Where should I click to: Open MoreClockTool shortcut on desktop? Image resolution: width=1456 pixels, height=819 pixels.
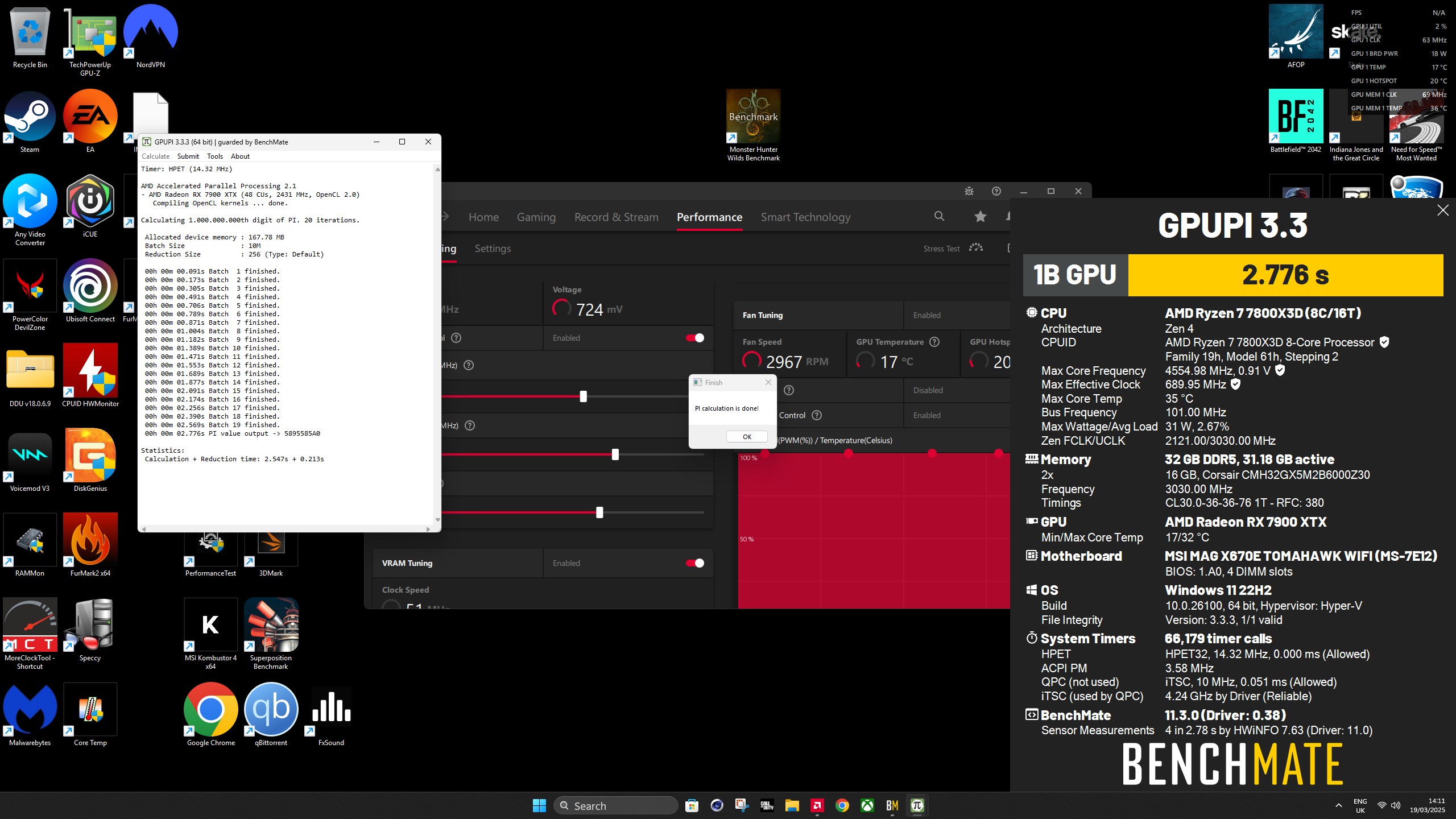pyautogui.click(x=30, y=634)
